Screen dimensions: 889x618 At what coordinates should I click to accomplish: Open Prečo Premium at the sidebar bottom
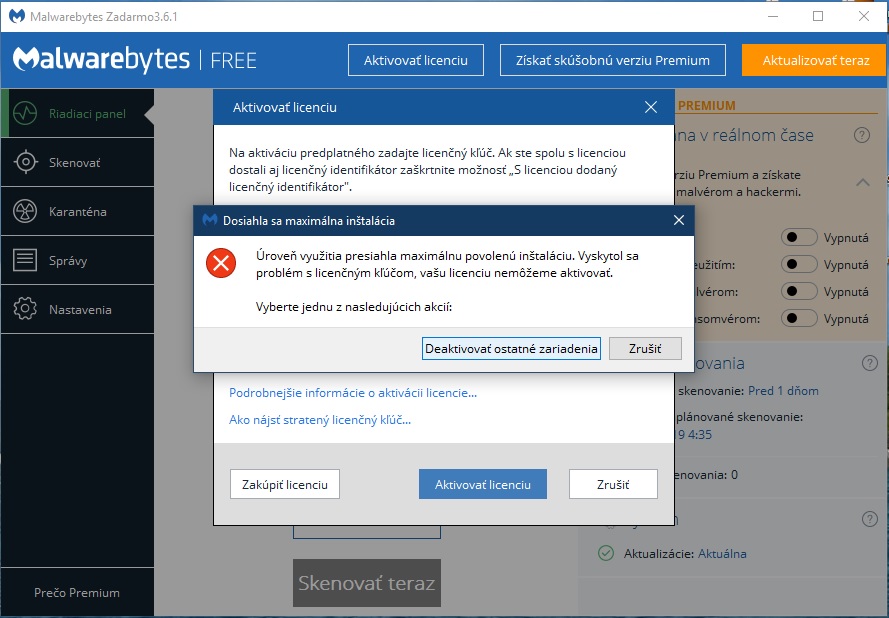pos(77,592)
